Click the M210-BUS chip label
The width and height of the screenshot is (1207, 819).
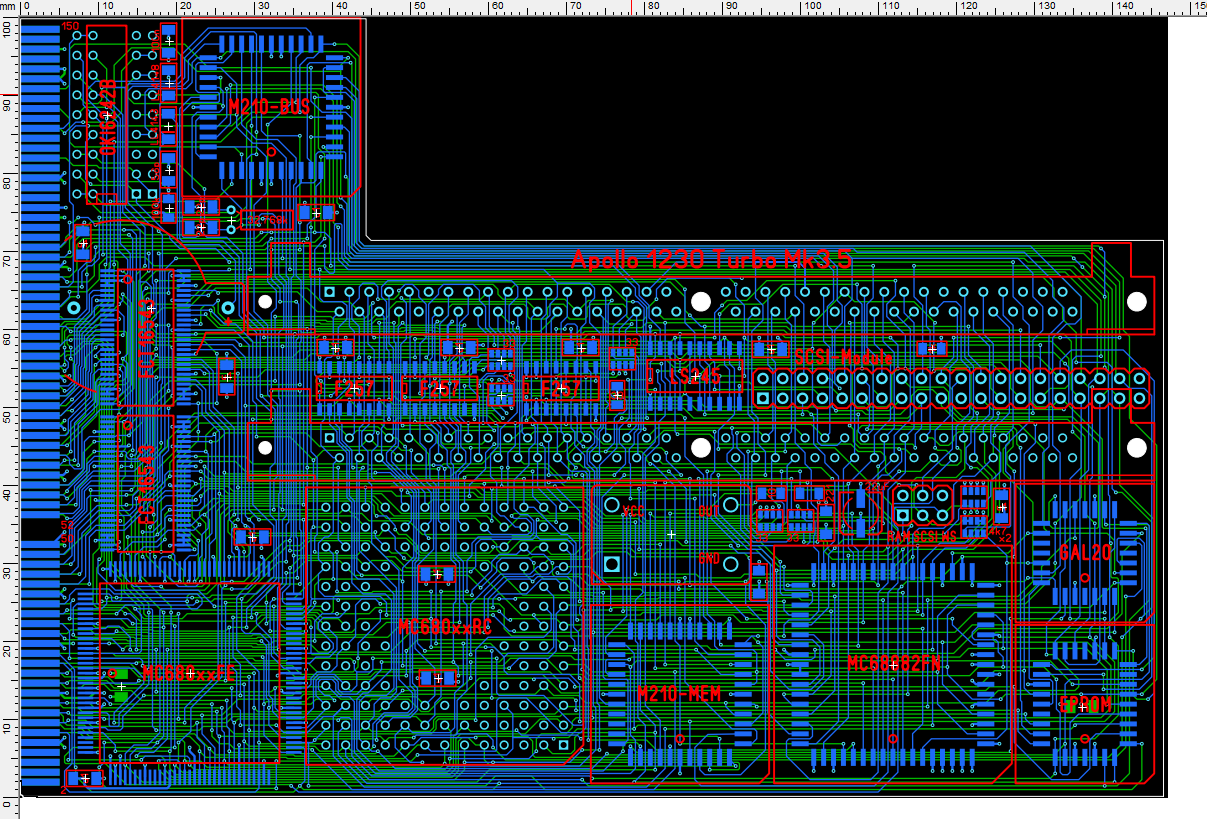coord(268,108)
